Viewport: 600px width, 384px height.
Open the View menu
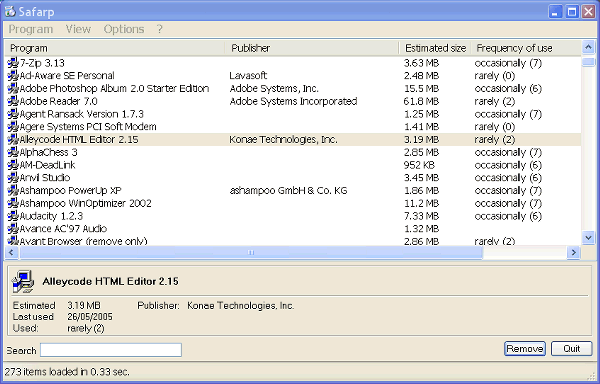click(x=78, y=29)
